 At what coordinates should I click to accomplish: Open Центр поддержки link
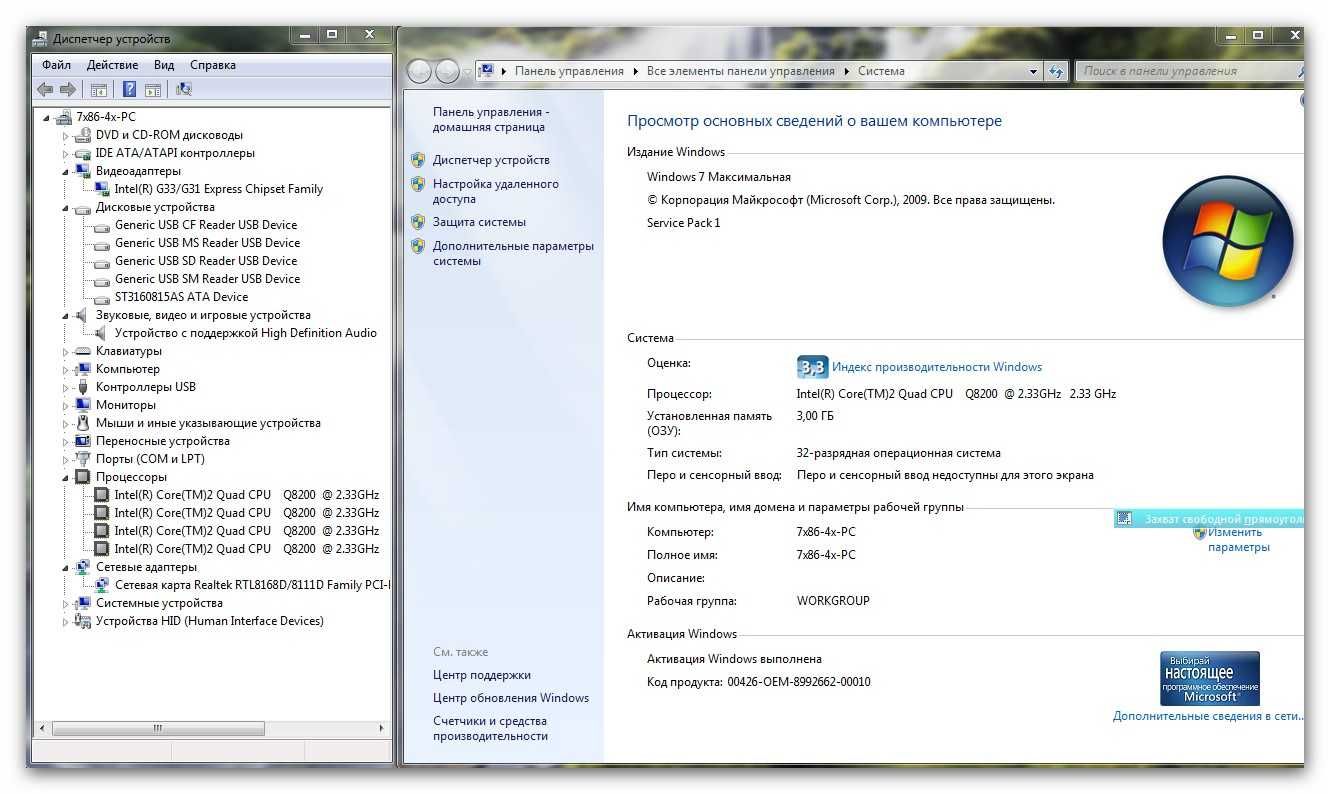(482, 675)
